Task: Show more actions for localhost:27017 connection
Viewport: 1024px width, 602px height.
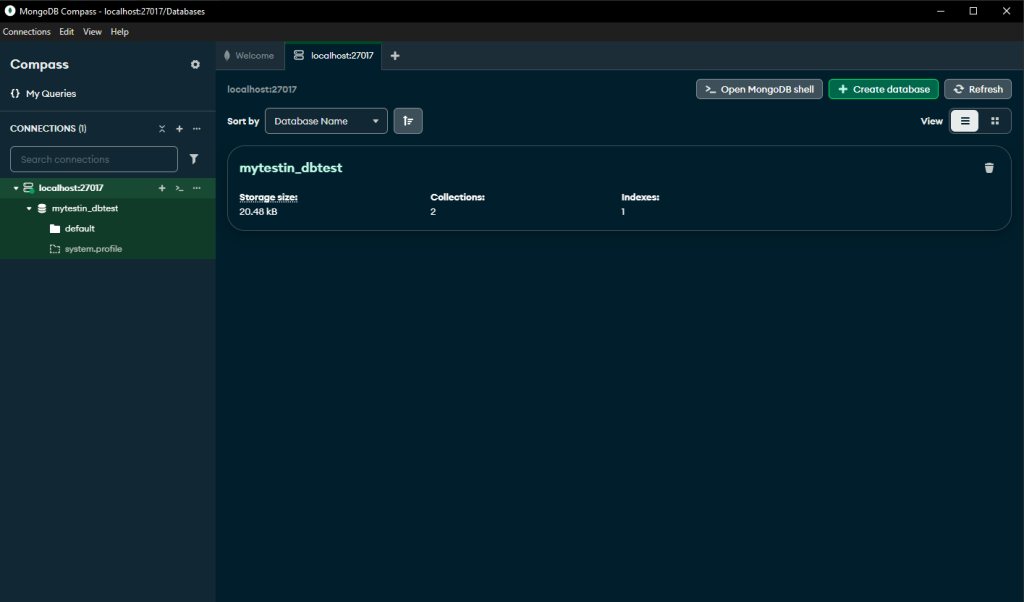Action: coord(197,188)
